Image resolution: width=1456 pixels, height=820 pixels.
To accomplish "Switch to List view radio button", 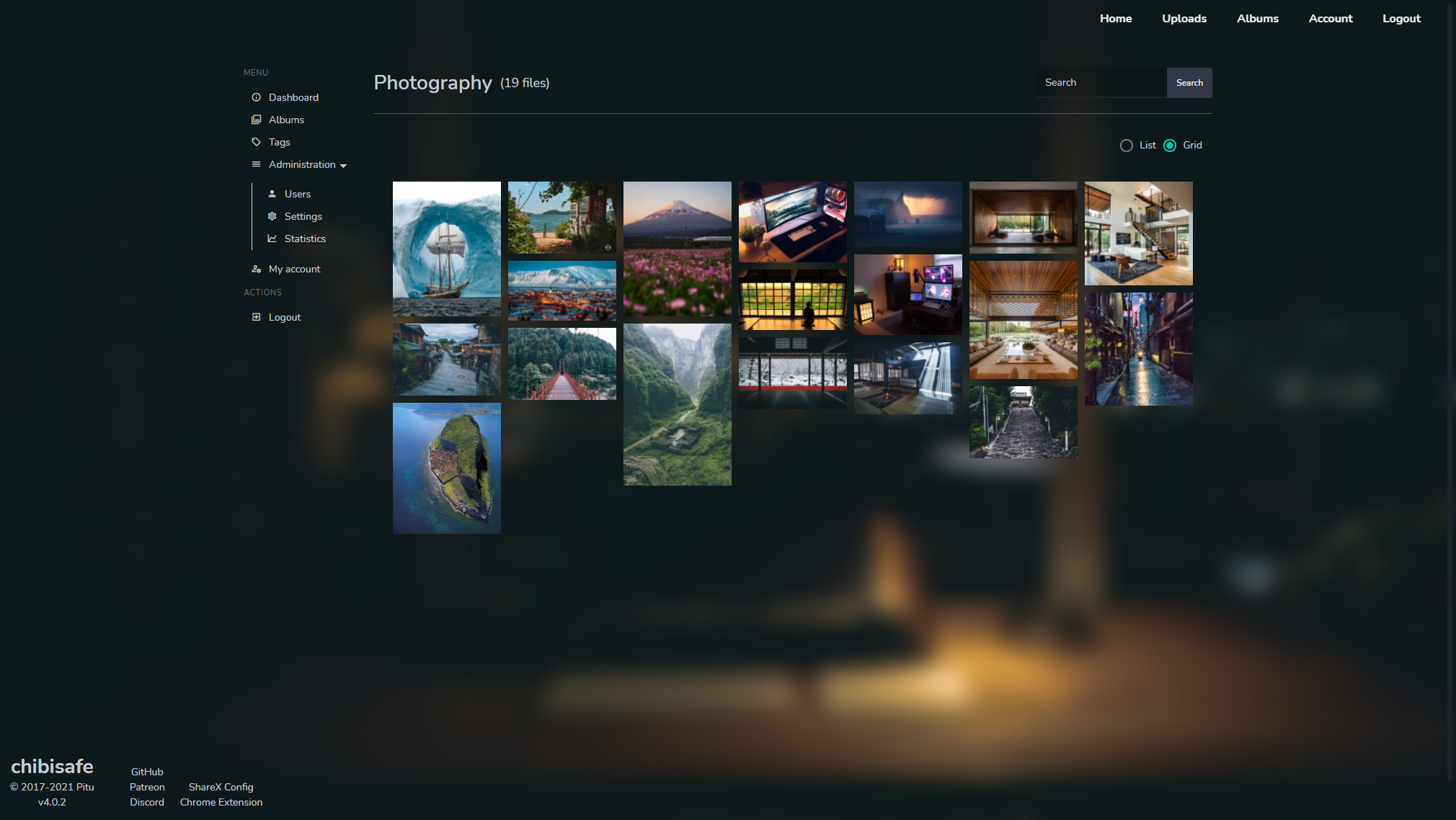I will 1127,146.
